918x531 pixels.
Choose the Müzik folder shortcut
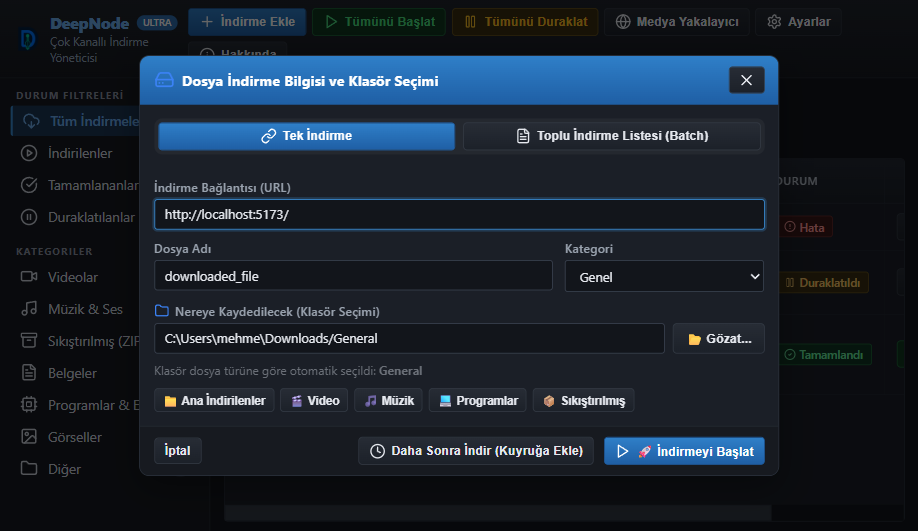[388, 400]
